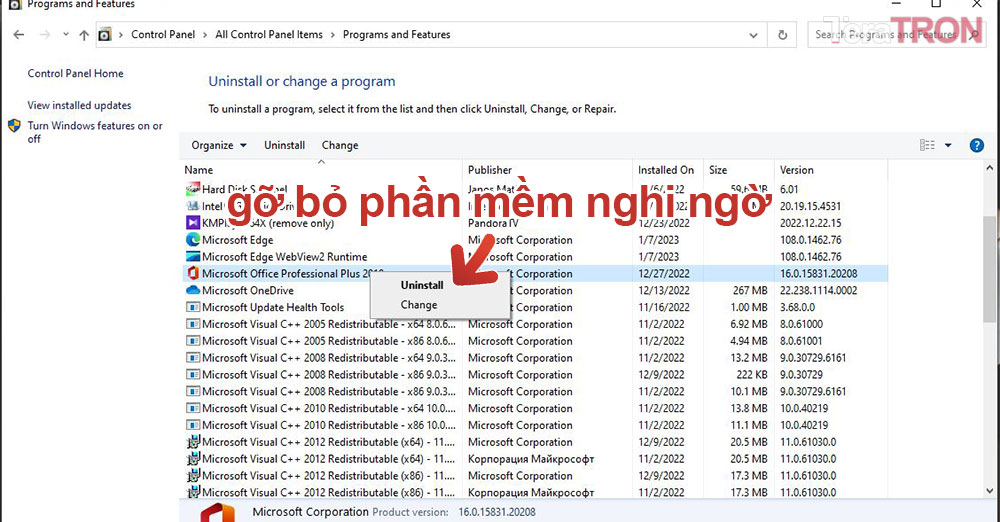The image size is (1000, 522).
Task: Expand the chevron after All Control Panel Items
Action: click(x=332, y=34)
